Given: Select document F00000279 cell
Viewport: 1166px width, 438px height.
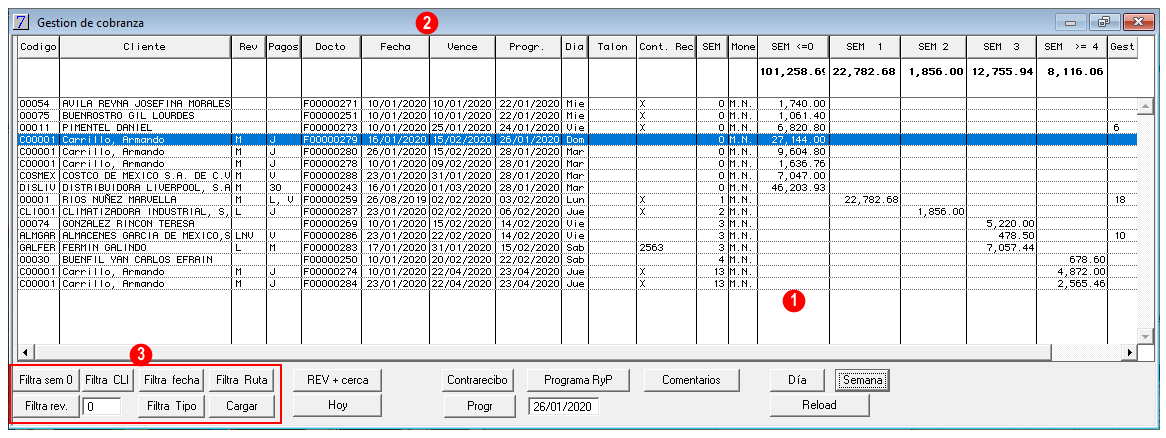Looking at the screenshot, I should pyautogui.click(x=331, y=139).
